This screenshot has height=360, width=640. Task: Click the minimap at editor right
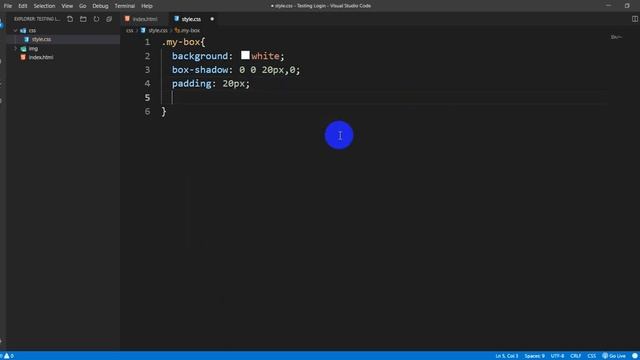616,37
